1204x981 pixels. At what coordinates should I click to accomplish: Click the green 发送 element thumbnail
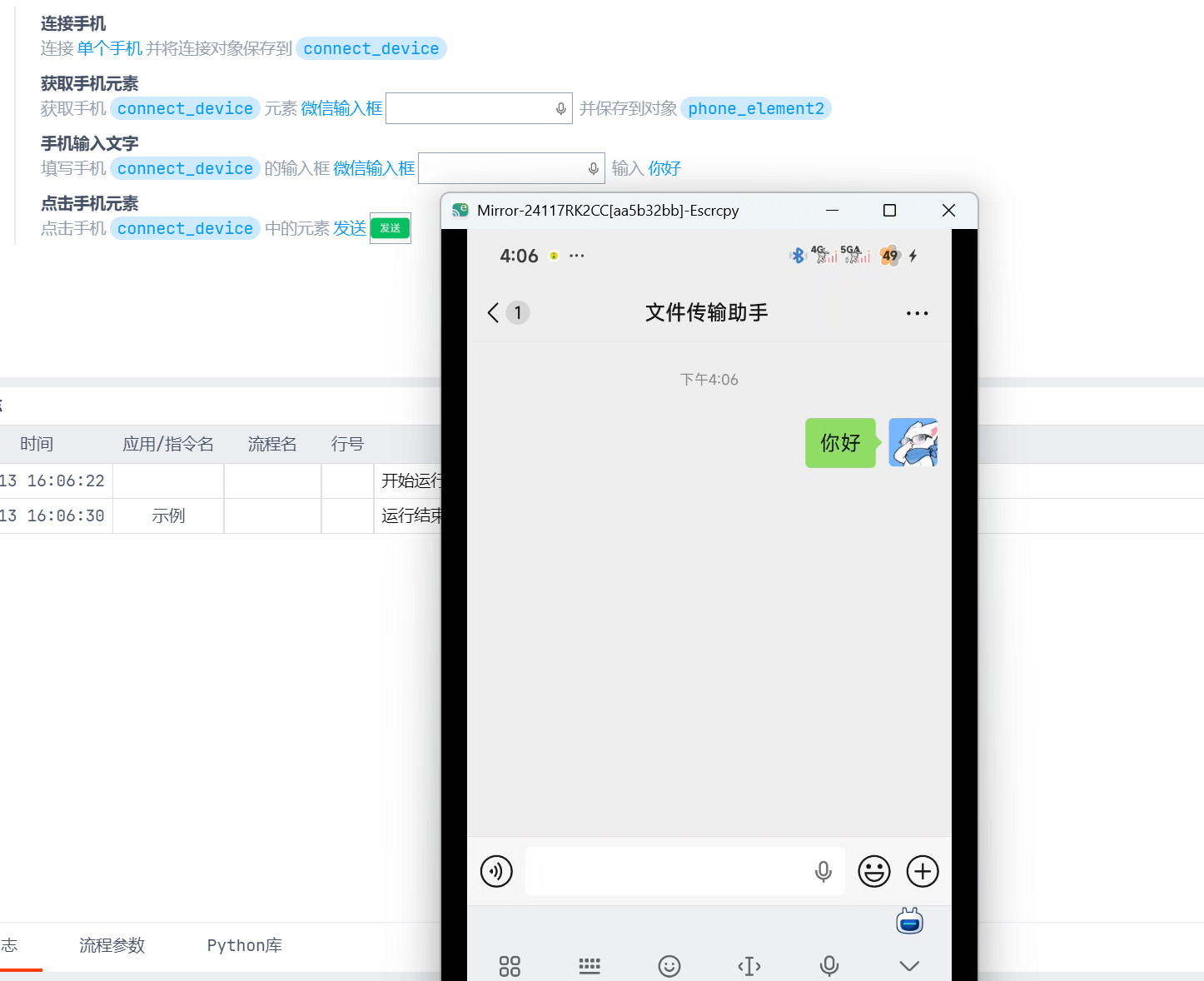[x=391, y=228]
